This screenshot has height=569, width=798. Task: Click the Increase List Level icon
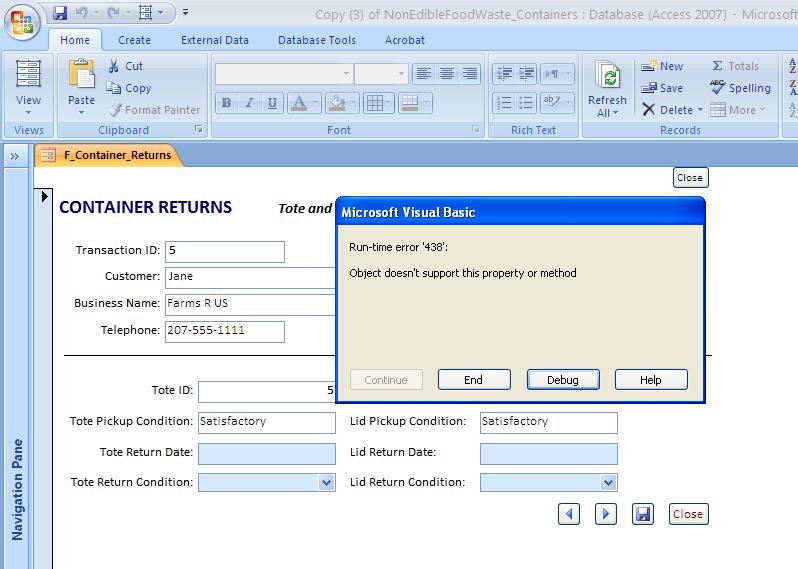click(526, 74)
